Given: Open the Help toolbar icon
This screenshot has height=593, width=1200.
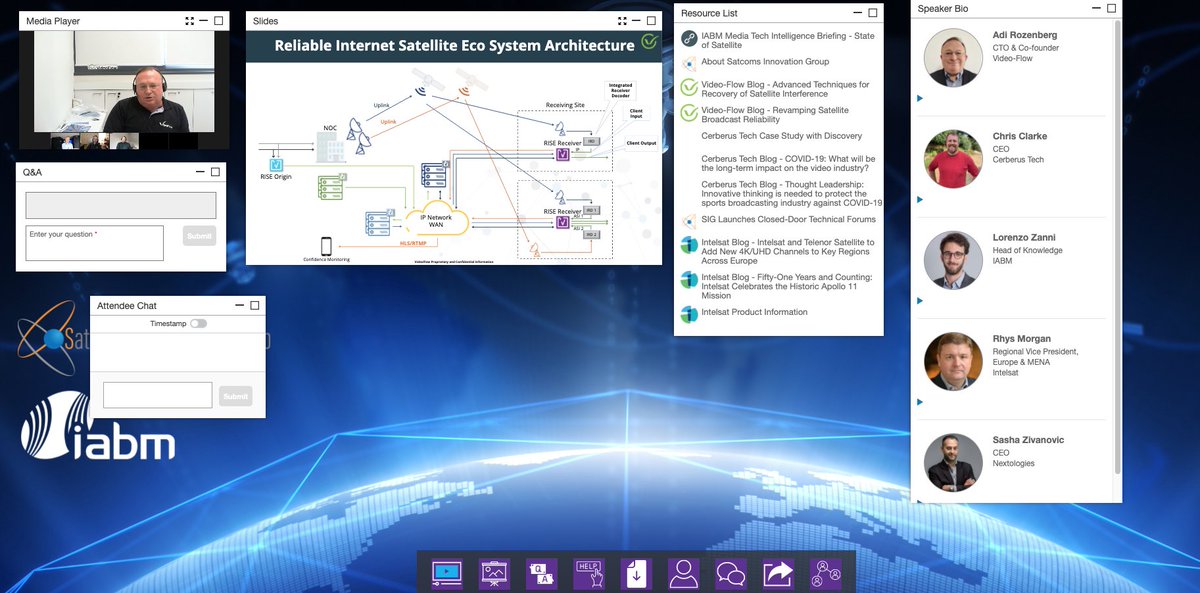Looking at the screenshot, I should coord(589,573).
